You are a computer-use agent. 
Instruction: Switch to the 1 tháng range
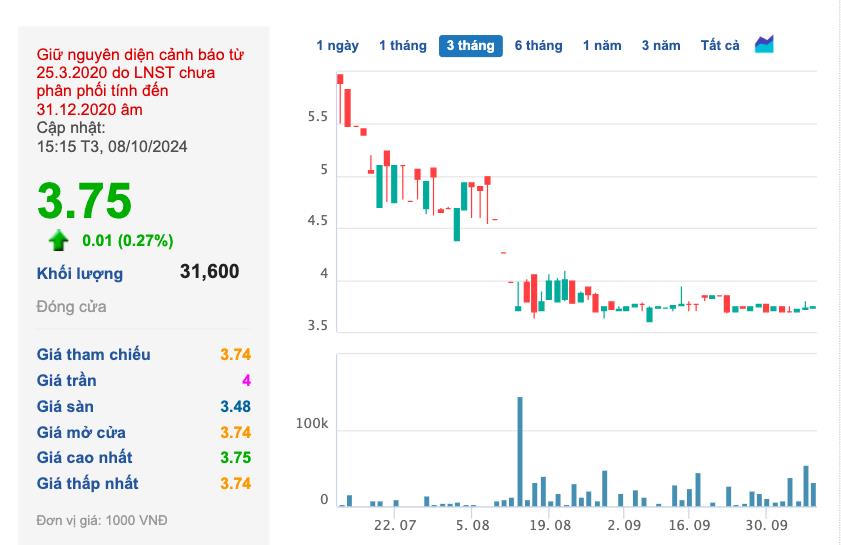point(402,46)
